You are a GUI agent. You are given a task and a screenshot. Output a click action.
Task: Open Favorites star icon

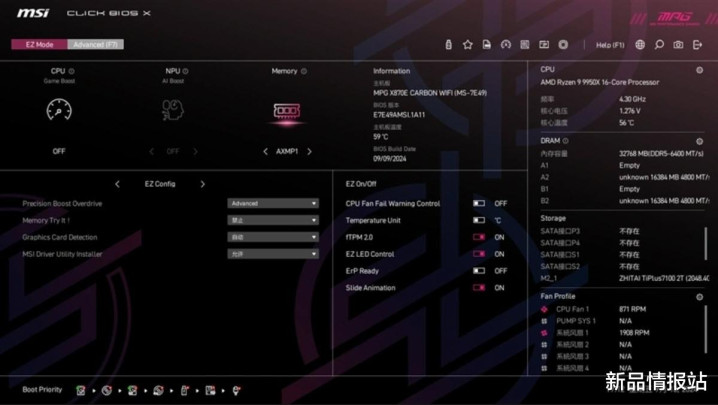pos(468,44)
